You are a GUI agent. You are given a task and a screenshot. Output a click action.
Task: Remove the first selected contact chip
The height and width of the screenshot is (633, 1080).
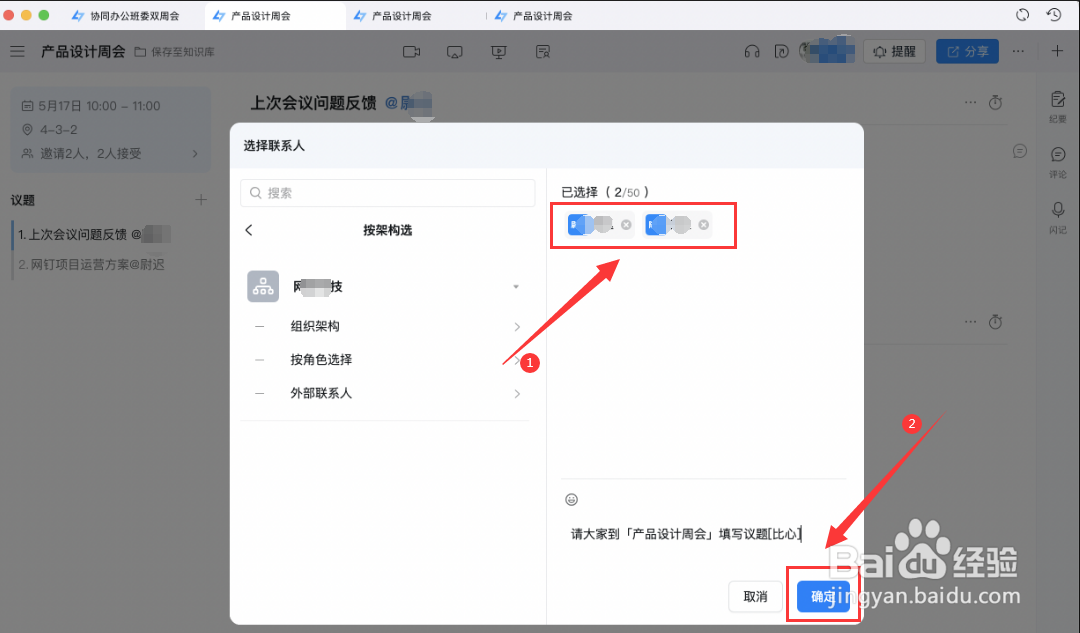tap(626, 225)
